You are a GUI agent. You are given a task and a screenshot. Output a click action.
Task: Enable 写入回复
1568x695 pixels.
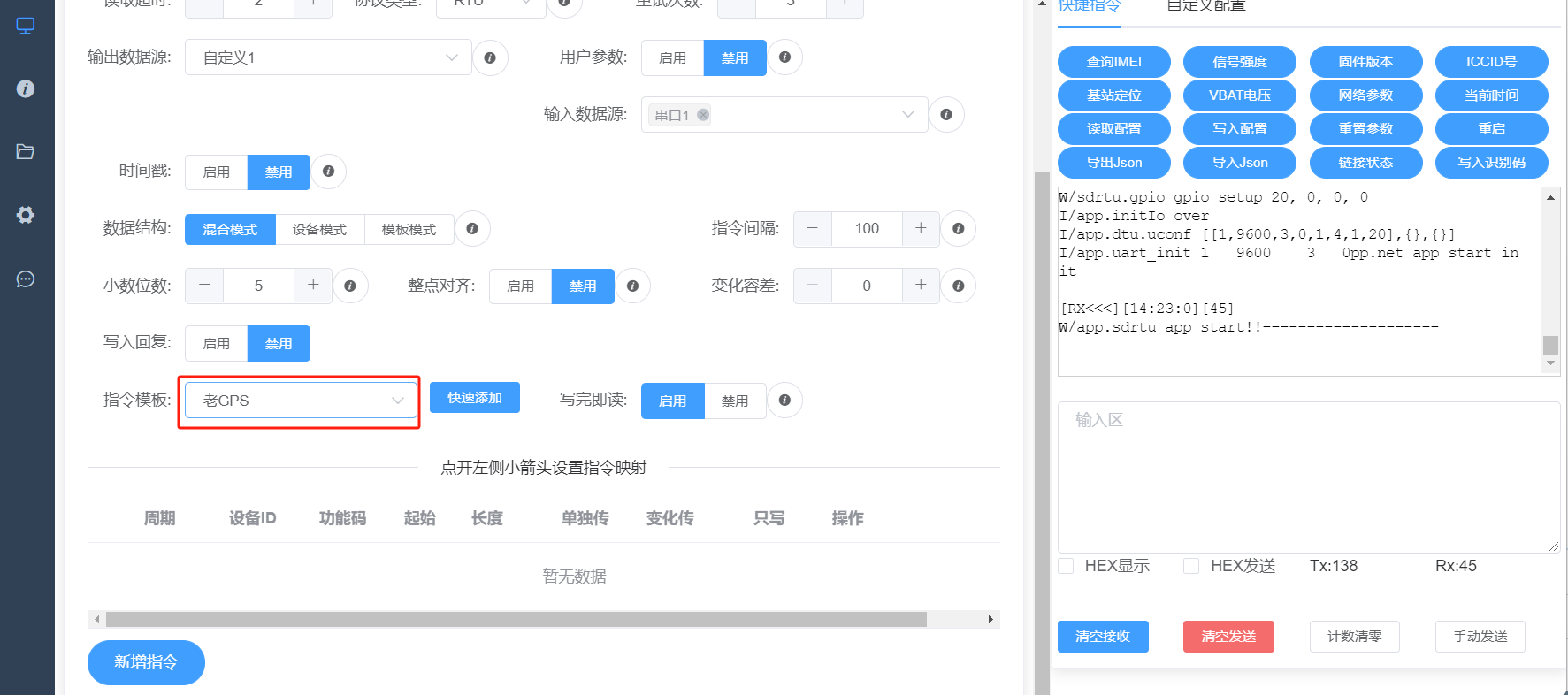[x=217, y=343]
